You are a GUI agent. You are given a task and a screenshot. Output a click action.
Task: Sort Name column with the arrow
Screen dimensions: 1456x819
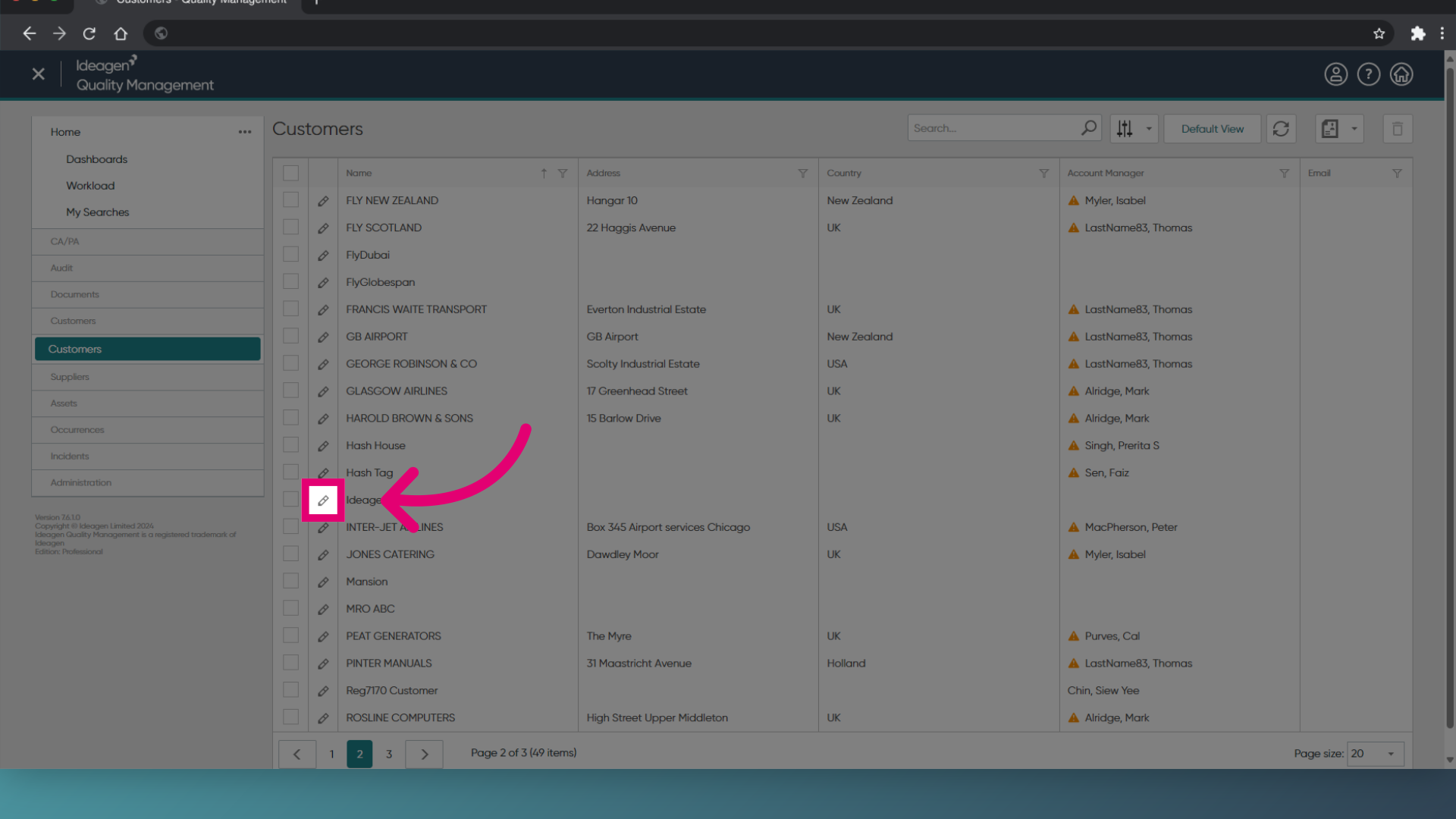544,173
